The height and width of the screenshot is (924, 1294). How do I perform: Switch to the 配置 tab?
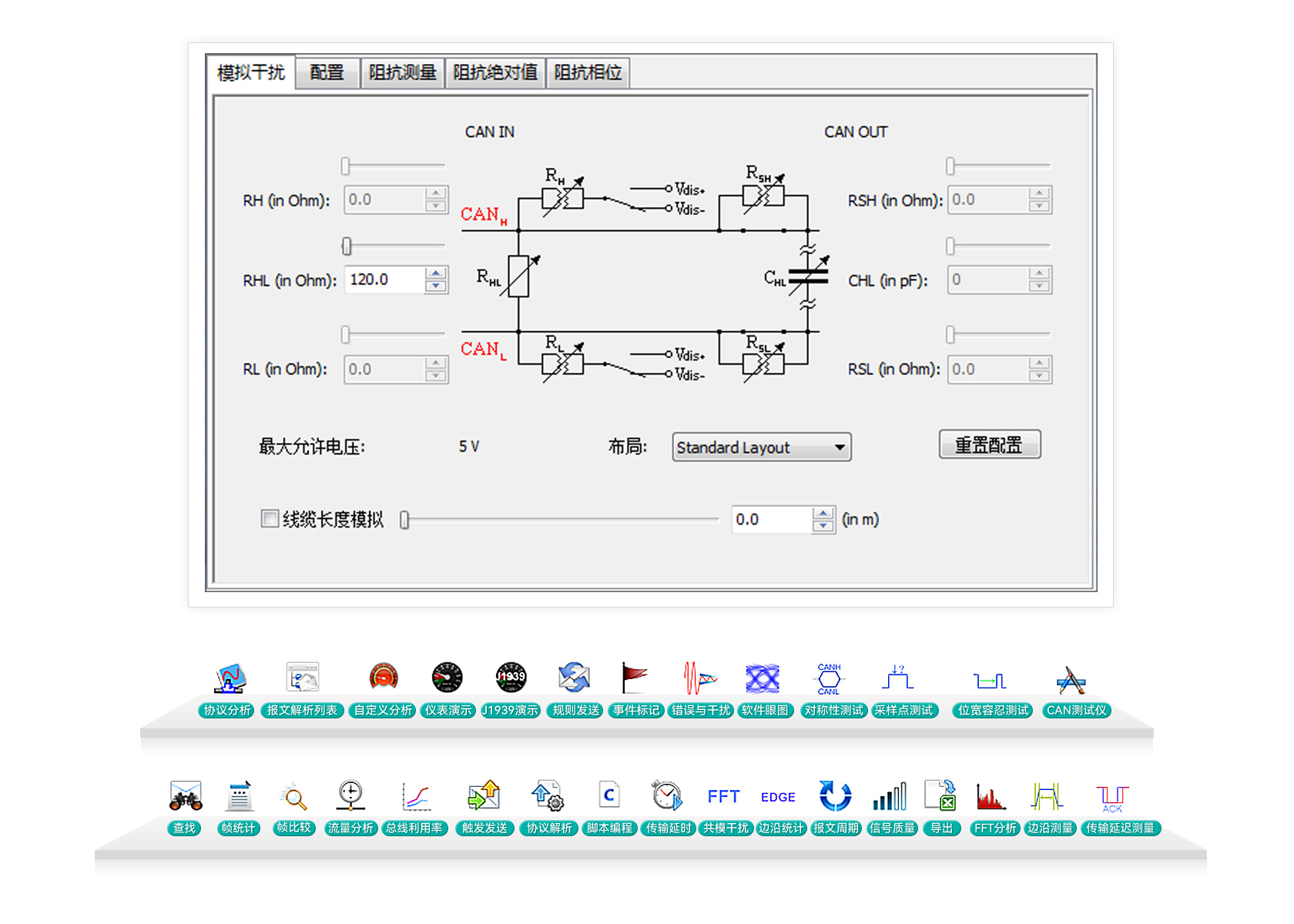click(327, 73)
